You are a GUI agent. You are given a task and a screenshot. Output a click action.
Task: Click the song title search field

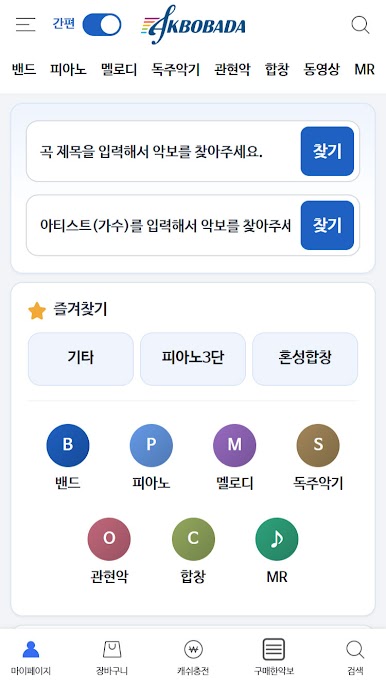point(164,151)
